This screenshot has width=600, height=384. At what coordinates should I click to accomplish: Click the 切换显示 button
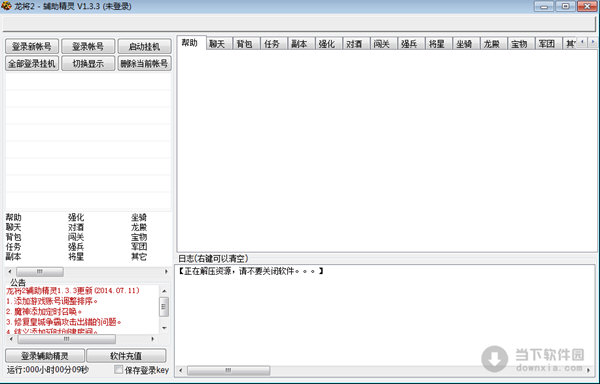pyautogui.click(x=88, y=63)
